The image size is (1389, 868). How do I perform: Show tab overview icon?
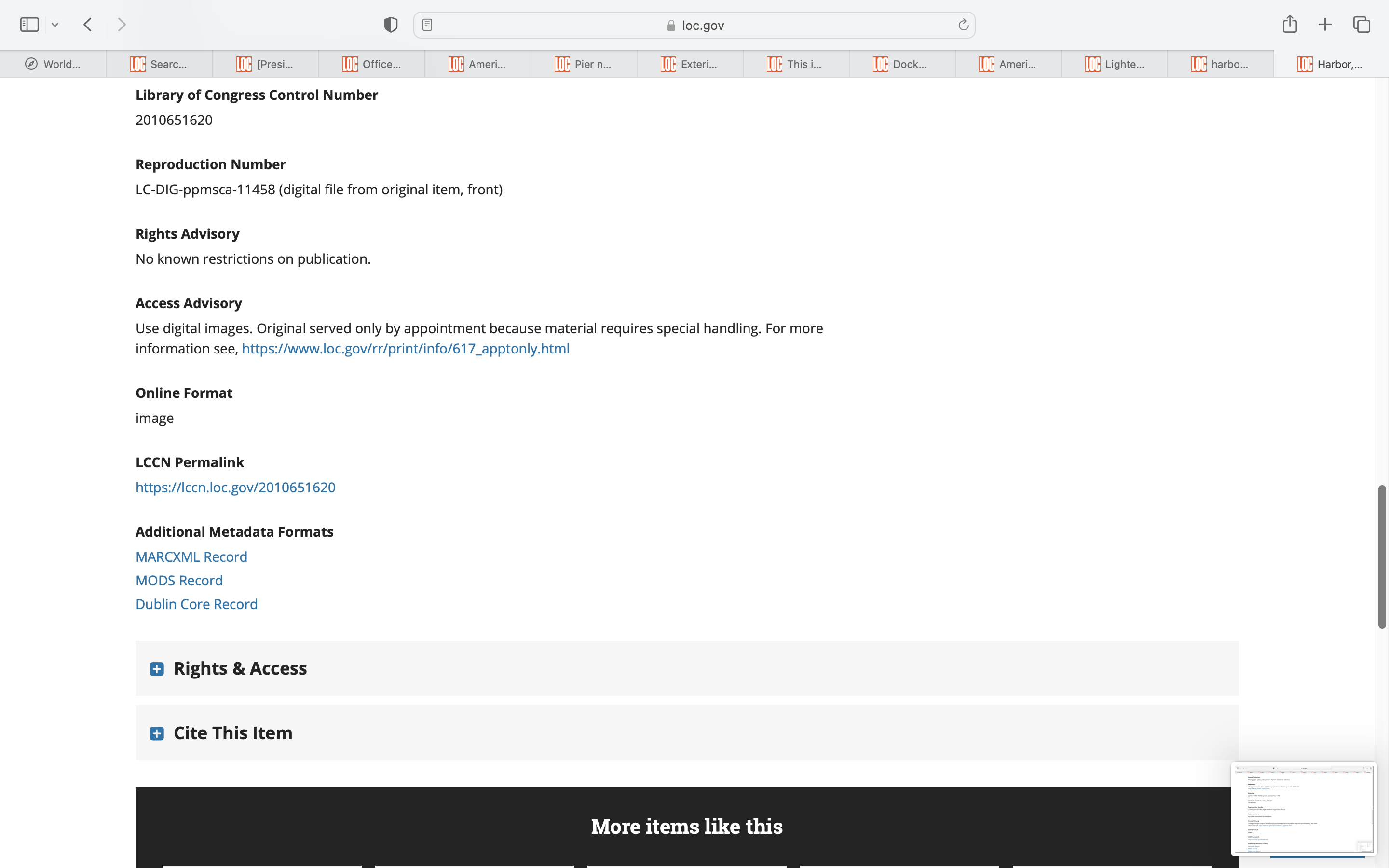point(1362,25)
